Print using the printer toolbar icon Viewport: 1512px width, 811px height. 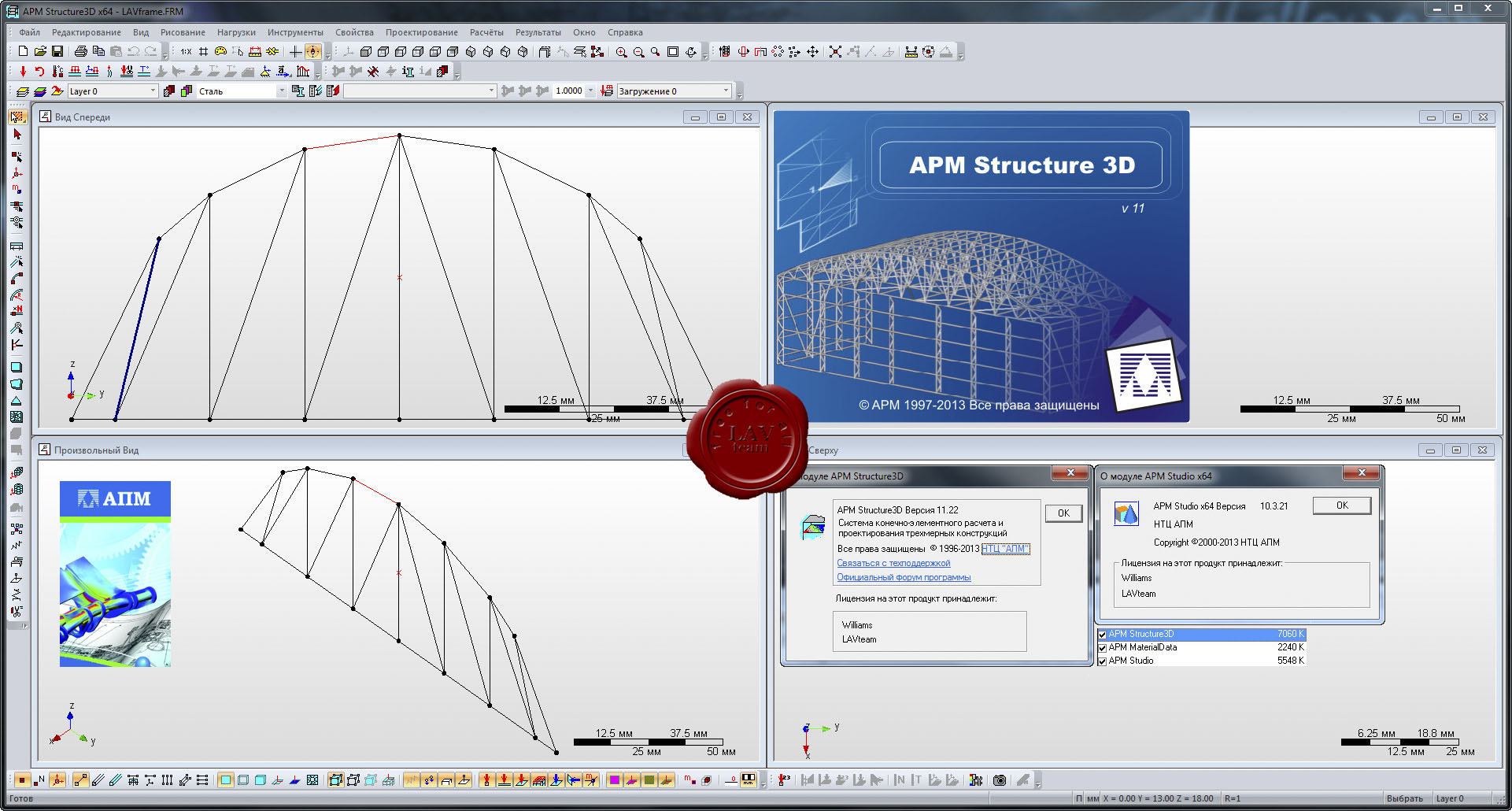(81, 51)
